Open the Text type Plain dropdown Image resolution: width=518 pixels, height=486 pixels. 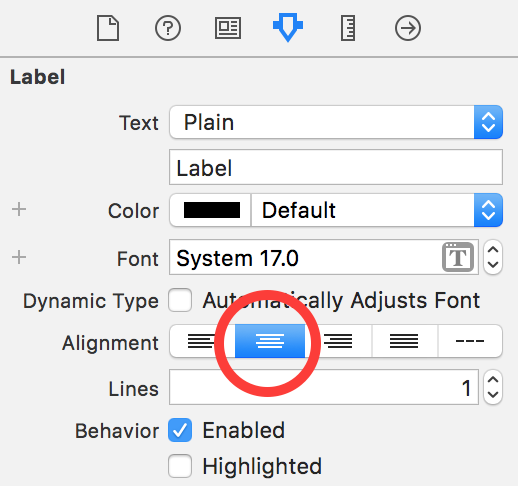coord(336,122)
